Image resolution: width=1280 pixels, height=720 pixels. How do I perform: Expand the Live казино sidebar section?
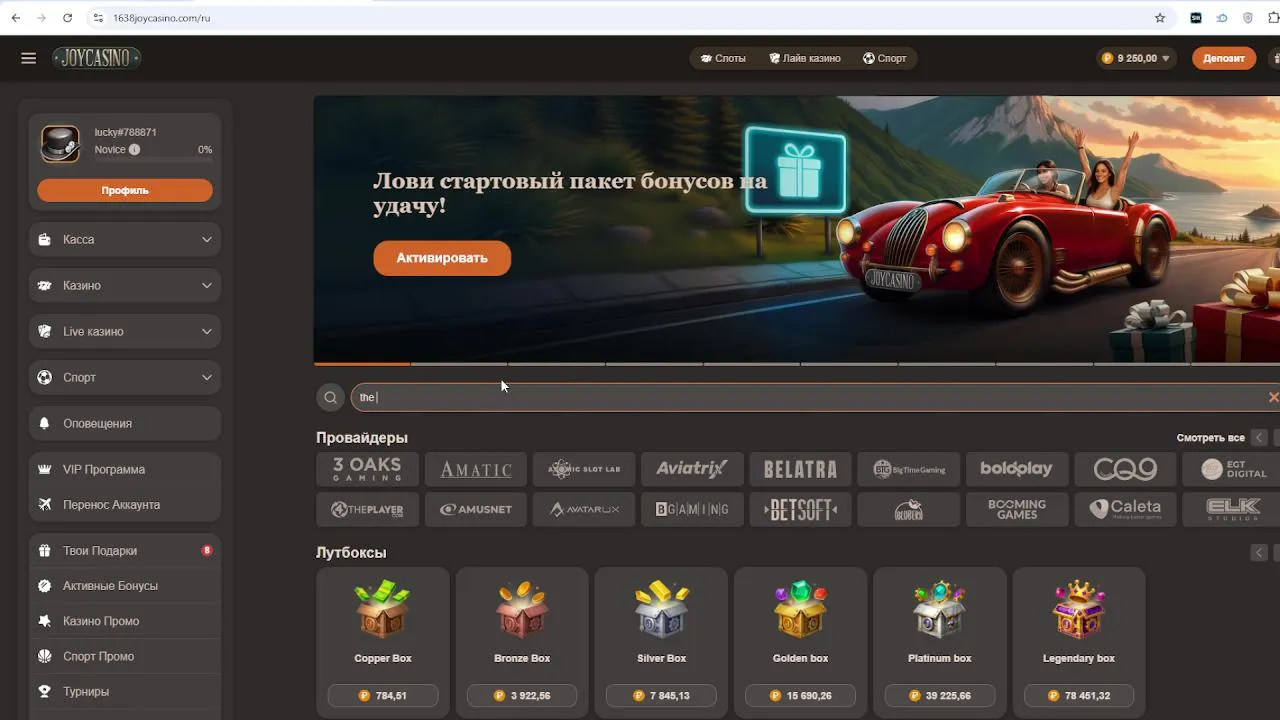click(125, 332)
